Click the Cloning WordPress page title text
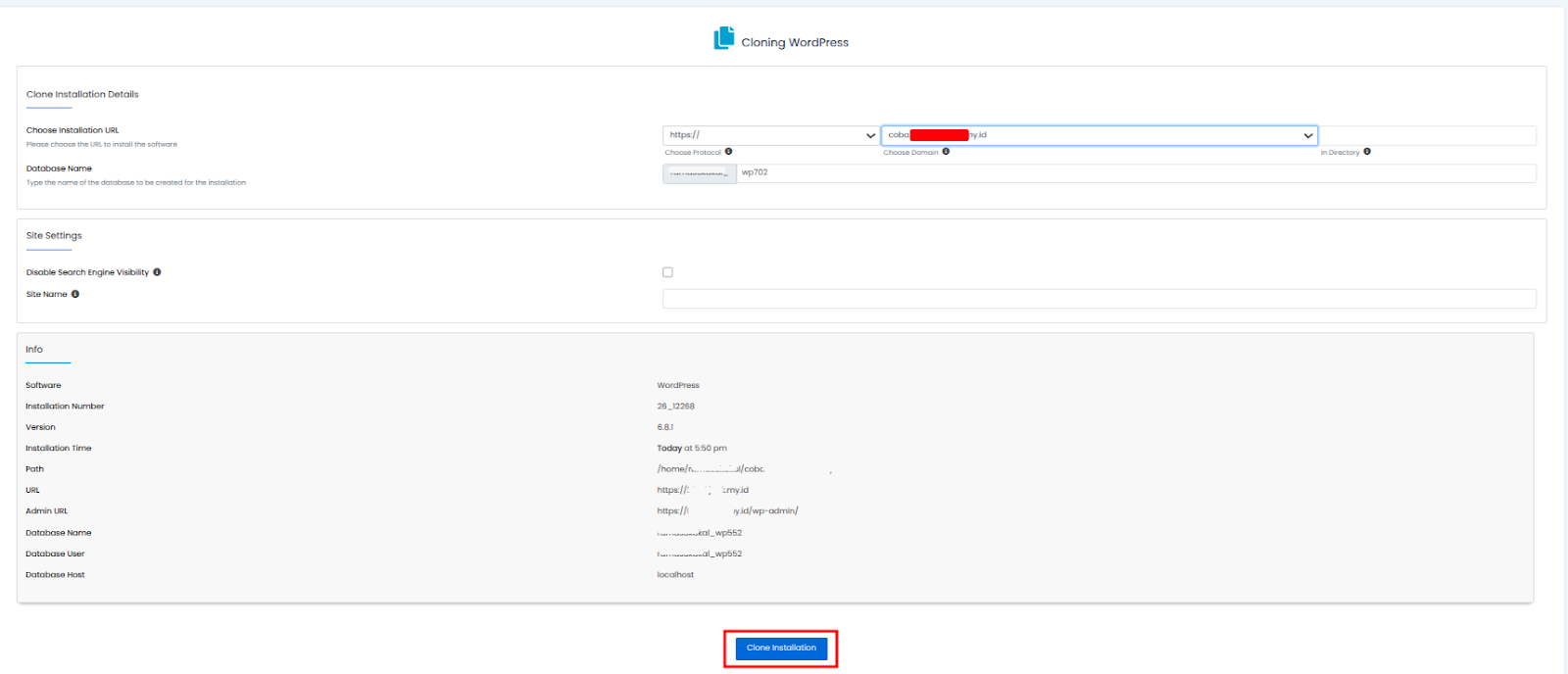Screen dimensions: 1568x674 pyautogui.click(x=794, y=42)
